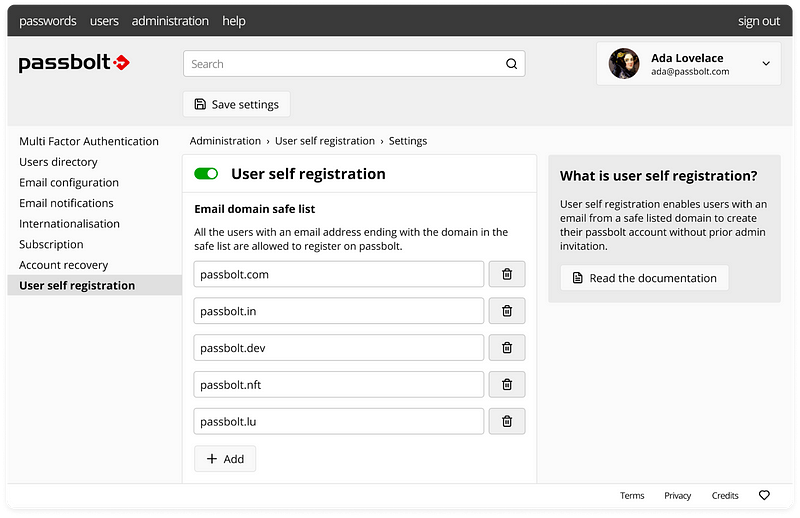
Task: Click the passbolt.nft domain field
Action: 339,384
